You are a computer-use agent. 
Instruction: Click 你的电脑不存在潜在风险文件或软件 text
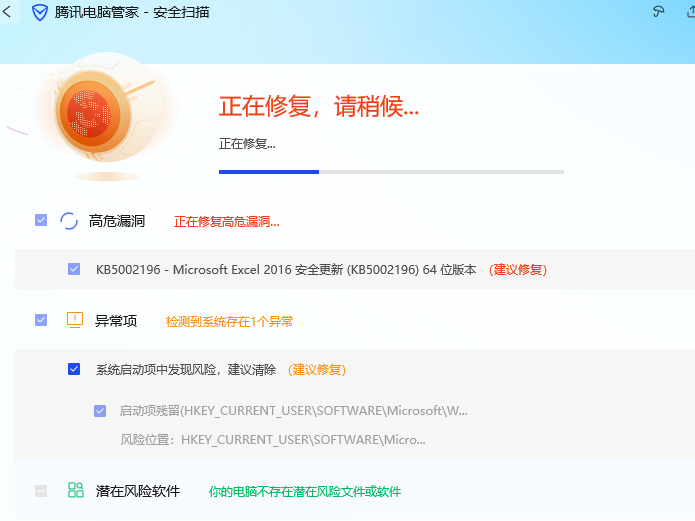coord(305,492)
